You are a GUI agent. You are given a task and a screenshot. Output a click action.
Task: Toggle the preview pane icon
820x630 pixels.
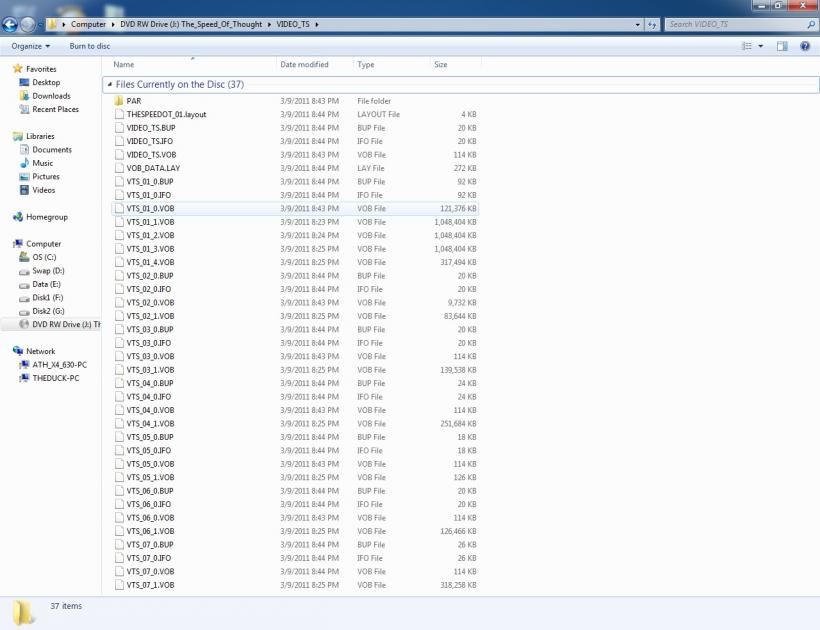point(782,46)
